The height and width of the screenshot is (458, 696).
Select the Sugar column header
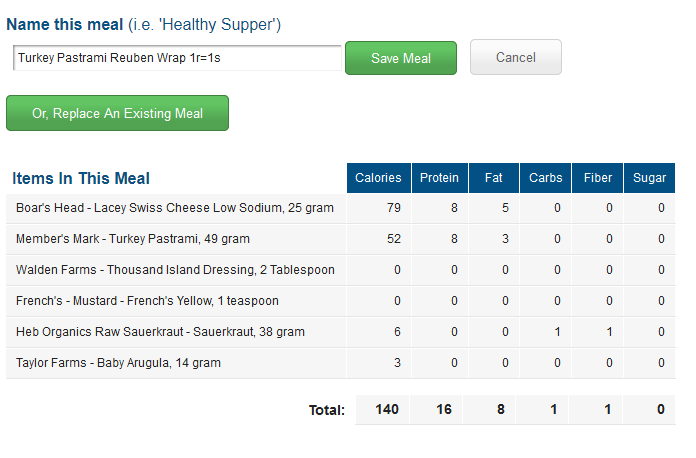(649, 178)
